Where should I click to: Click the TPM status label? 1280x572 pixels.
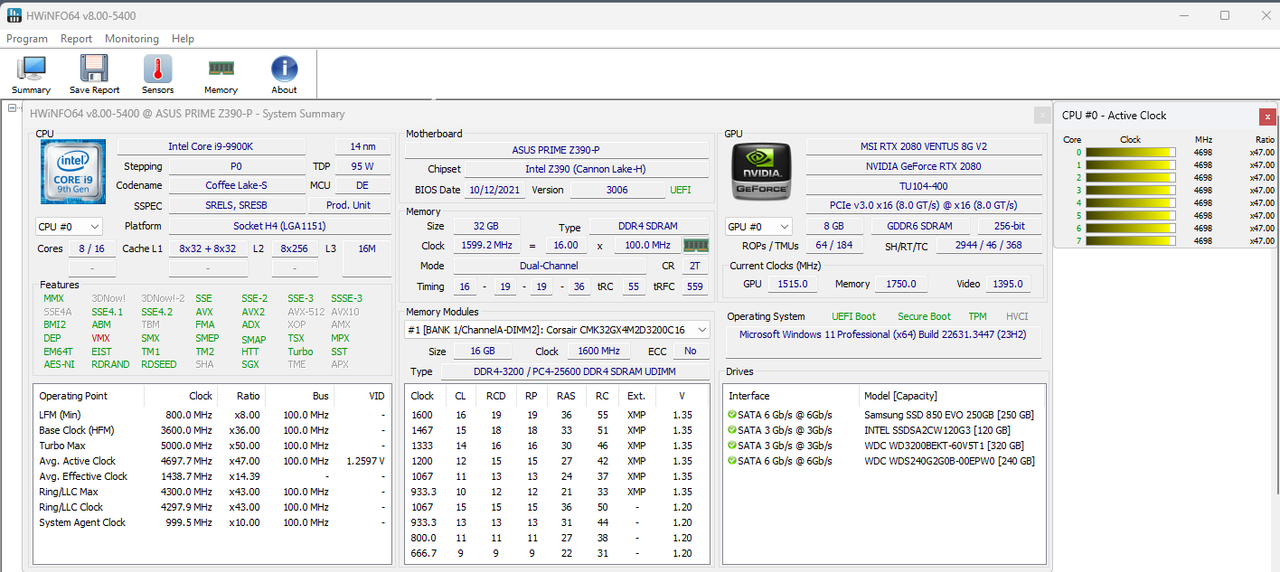click(977, 317)
